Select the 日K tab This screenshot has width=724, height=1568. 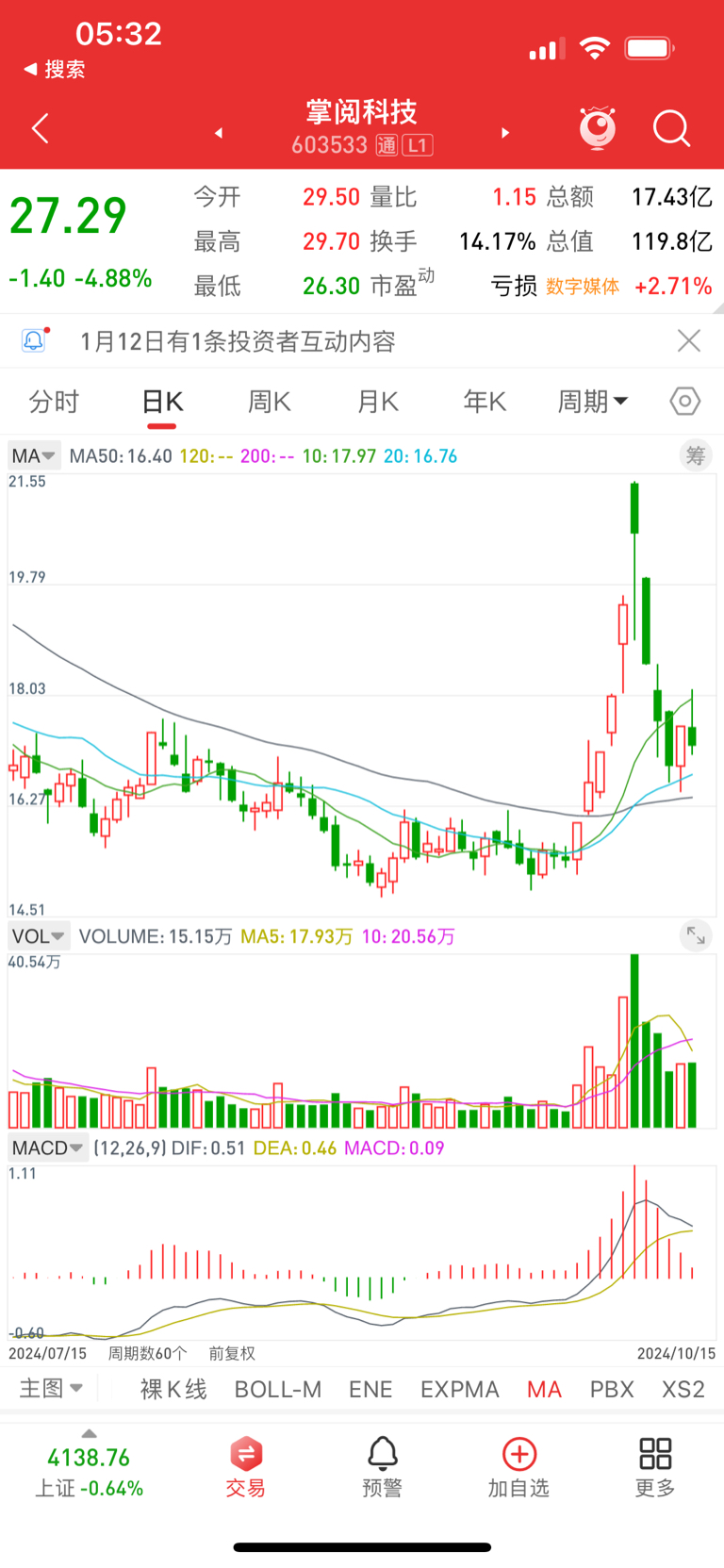click(x=162, y=402)
